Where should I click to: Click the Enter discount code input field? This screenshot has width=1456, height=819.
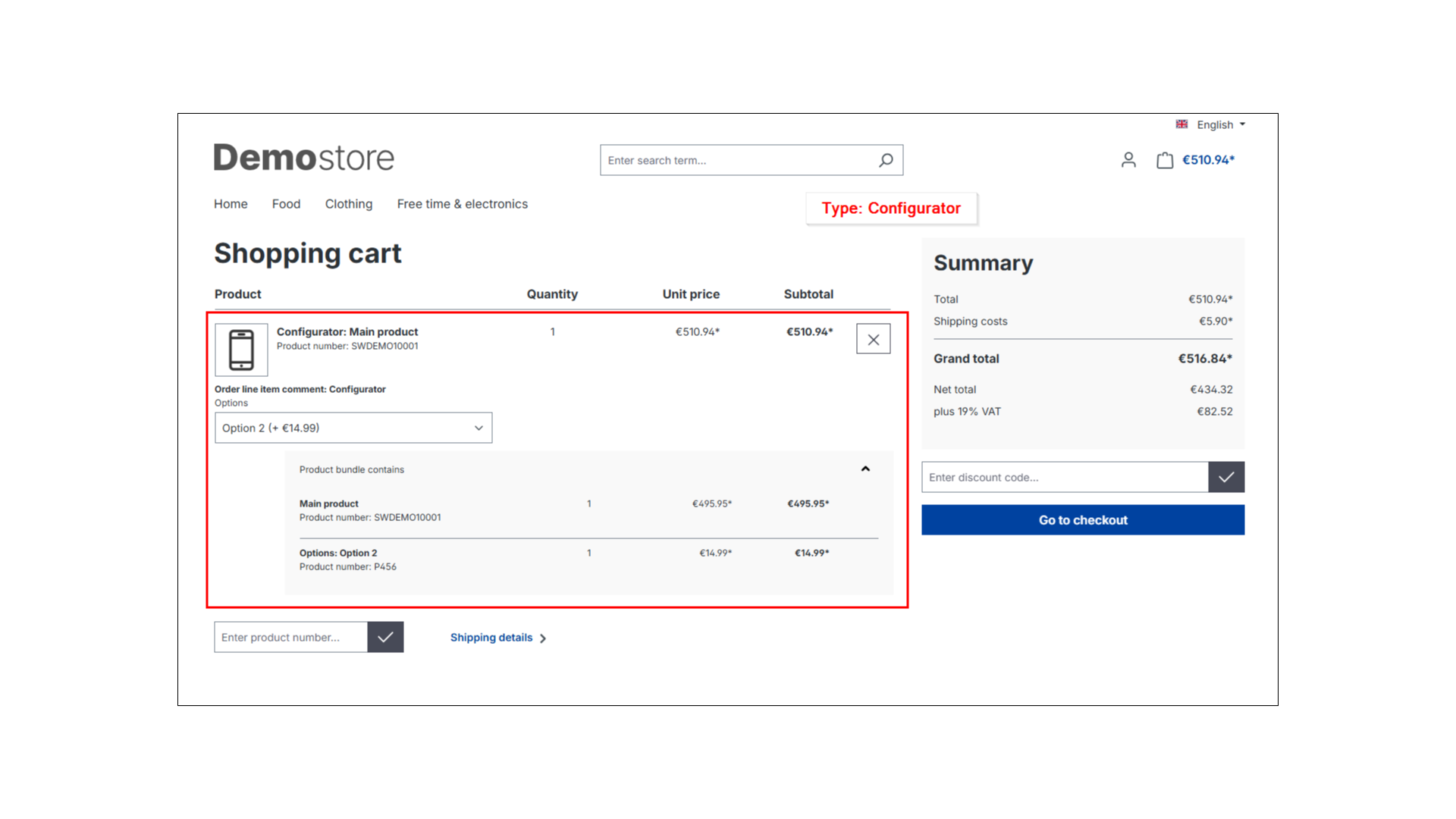click(x=1064, y=477)
